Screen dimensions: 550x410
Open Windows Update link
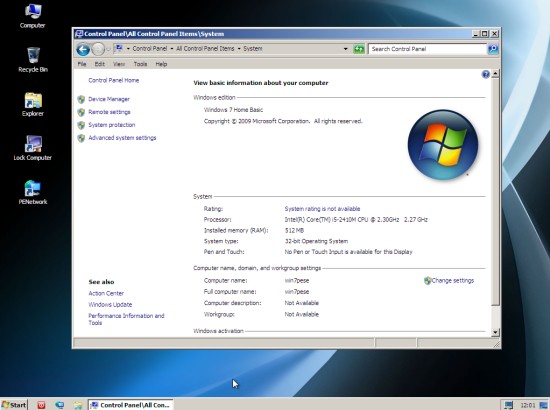point(110,304)
